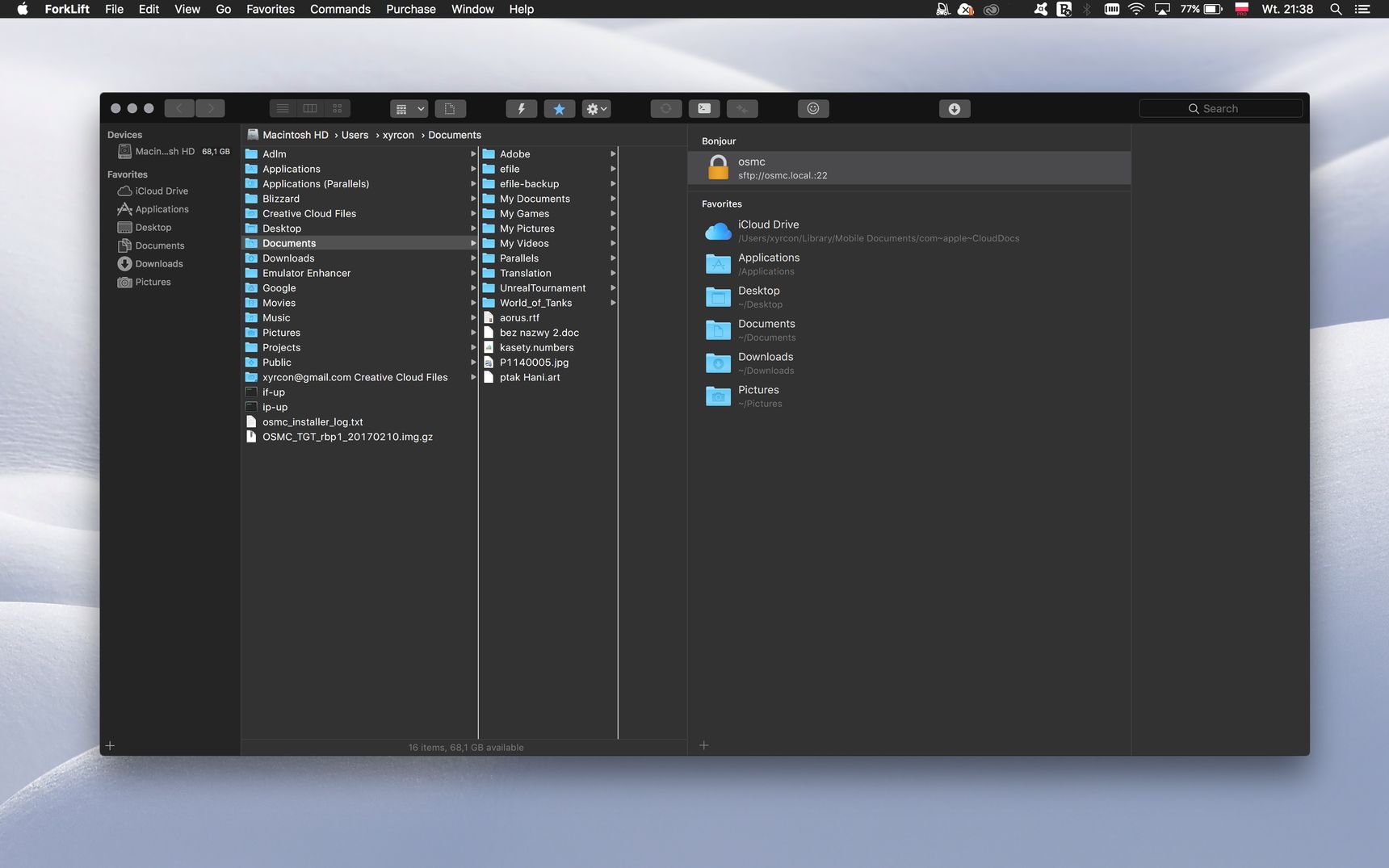Expand the Creative Cloud Files folder arrow
Screen dimensions: 1389x868
tap(473, 213)
